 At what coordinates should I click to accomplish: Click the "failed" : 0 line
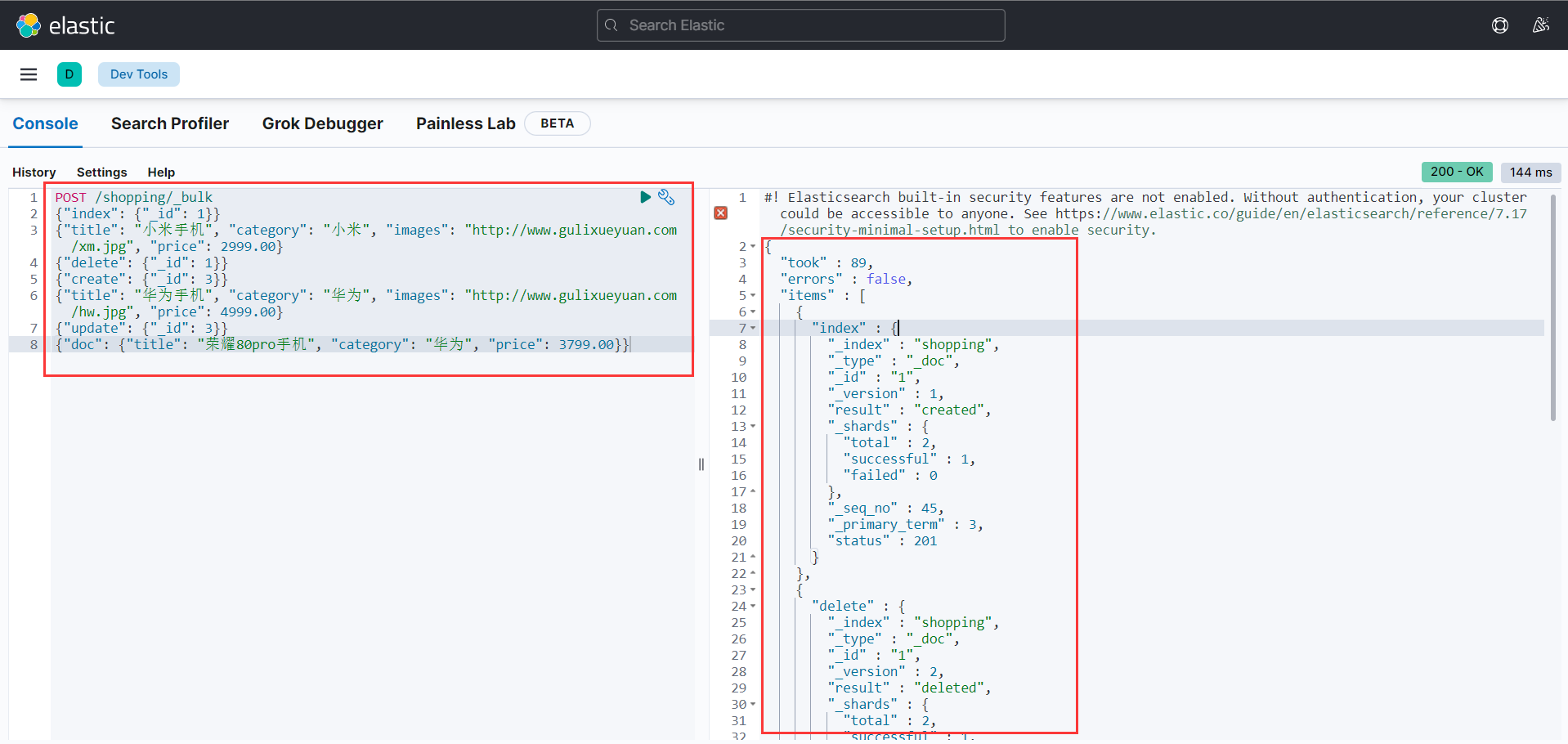890,475
